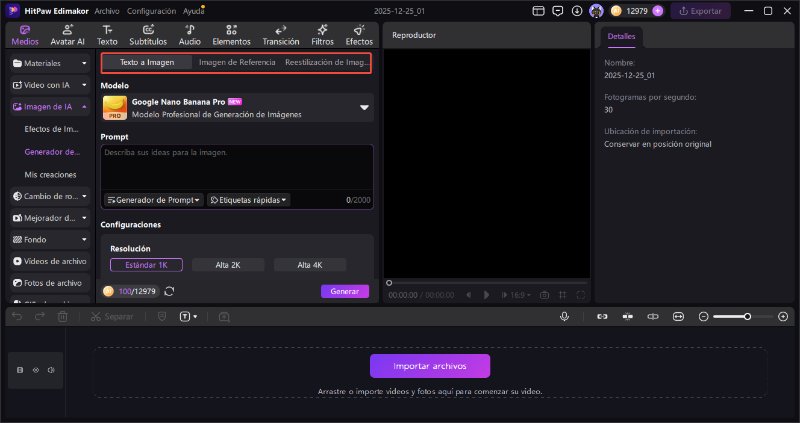
Task: Choose Alta 4K resolution
Action: point(309,265)
